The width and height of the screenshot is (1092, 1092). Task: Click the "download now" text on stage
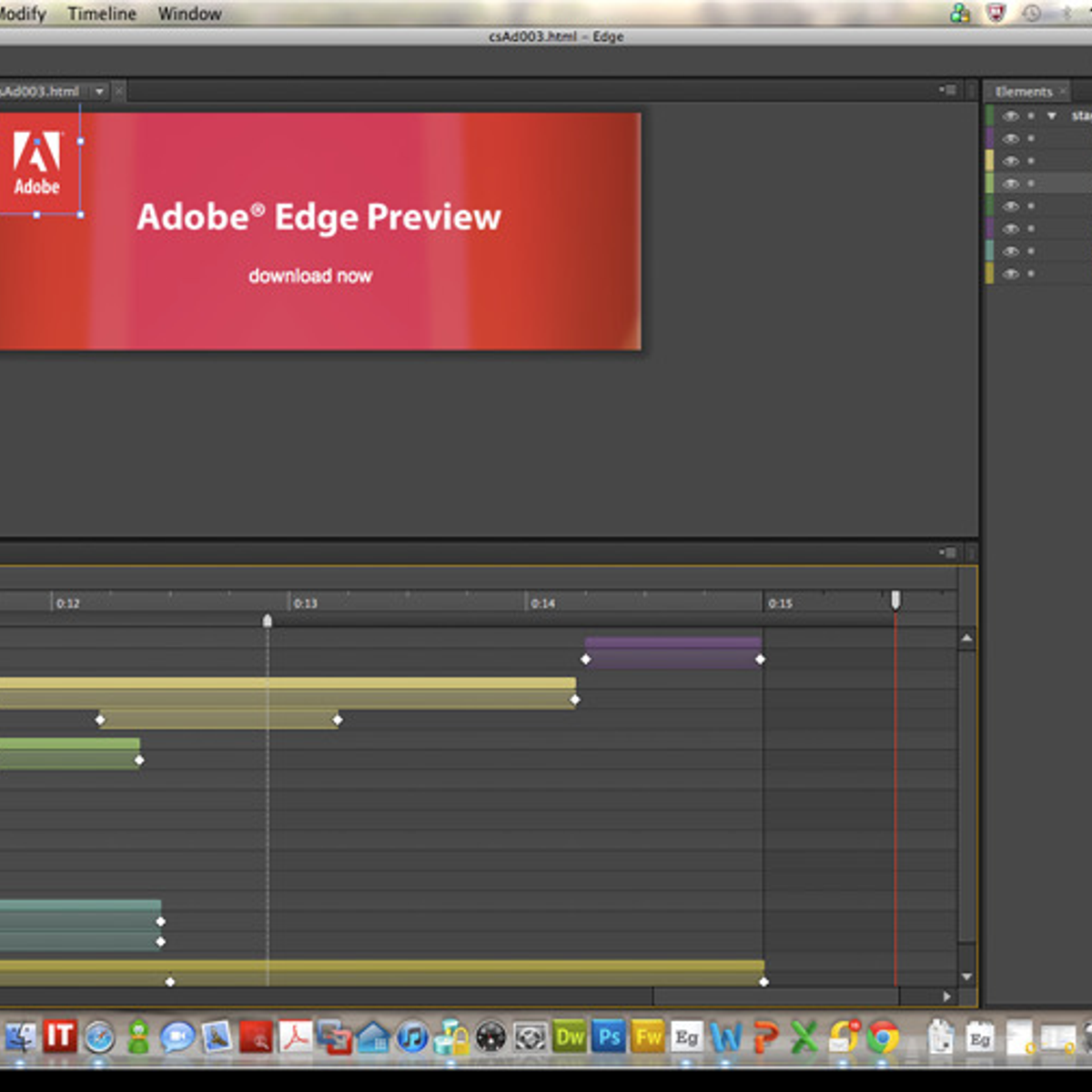pyautogui.click(x=310, y=276)
